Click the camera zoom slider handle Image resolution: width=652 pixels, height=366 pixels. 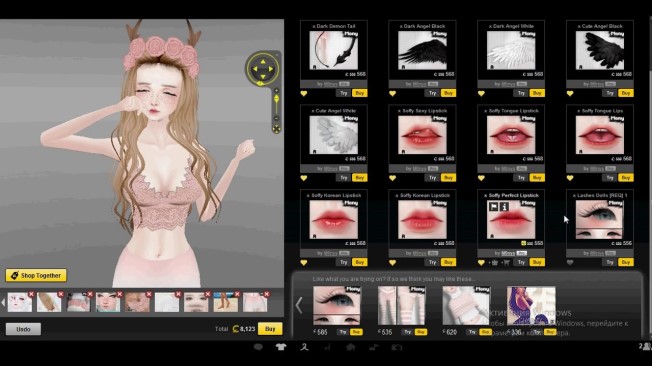(x=277, y=99)
